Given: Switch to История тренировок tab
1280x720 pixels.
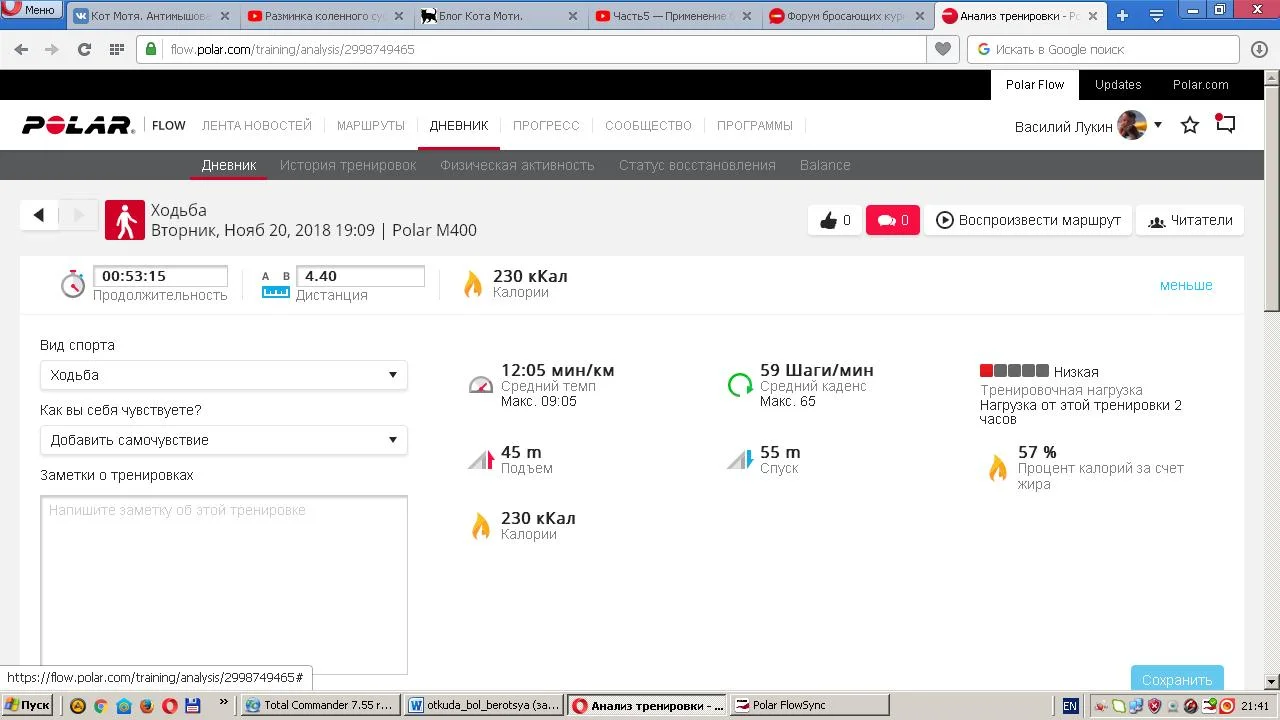Looking at the screenshot, I should point(348,165).
